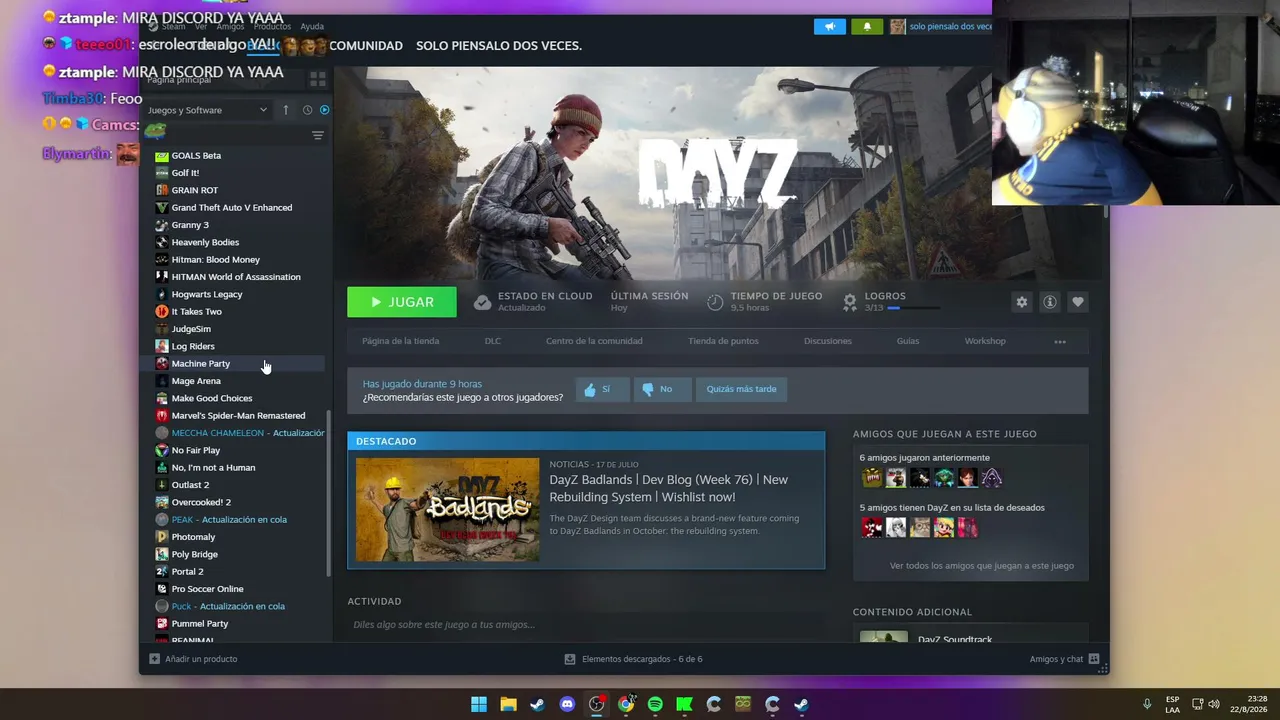The height and width of the screenshot is (720, 1280).
Task: Click the Outlast 2 game icon
Action: point(162,485)
